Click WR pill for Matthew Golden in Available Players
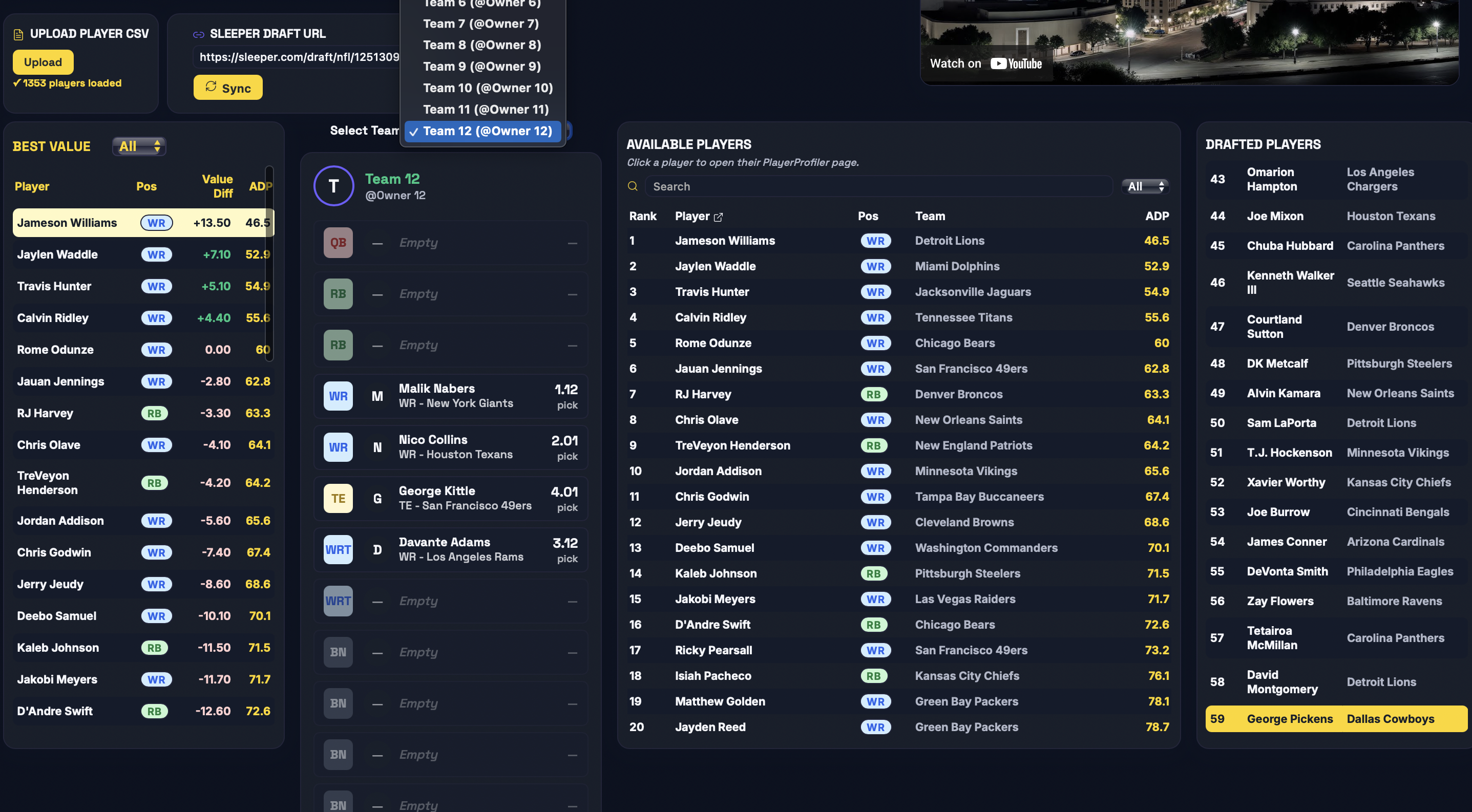The height and width of the screenshot is (812, 1472). click(875, 702)
